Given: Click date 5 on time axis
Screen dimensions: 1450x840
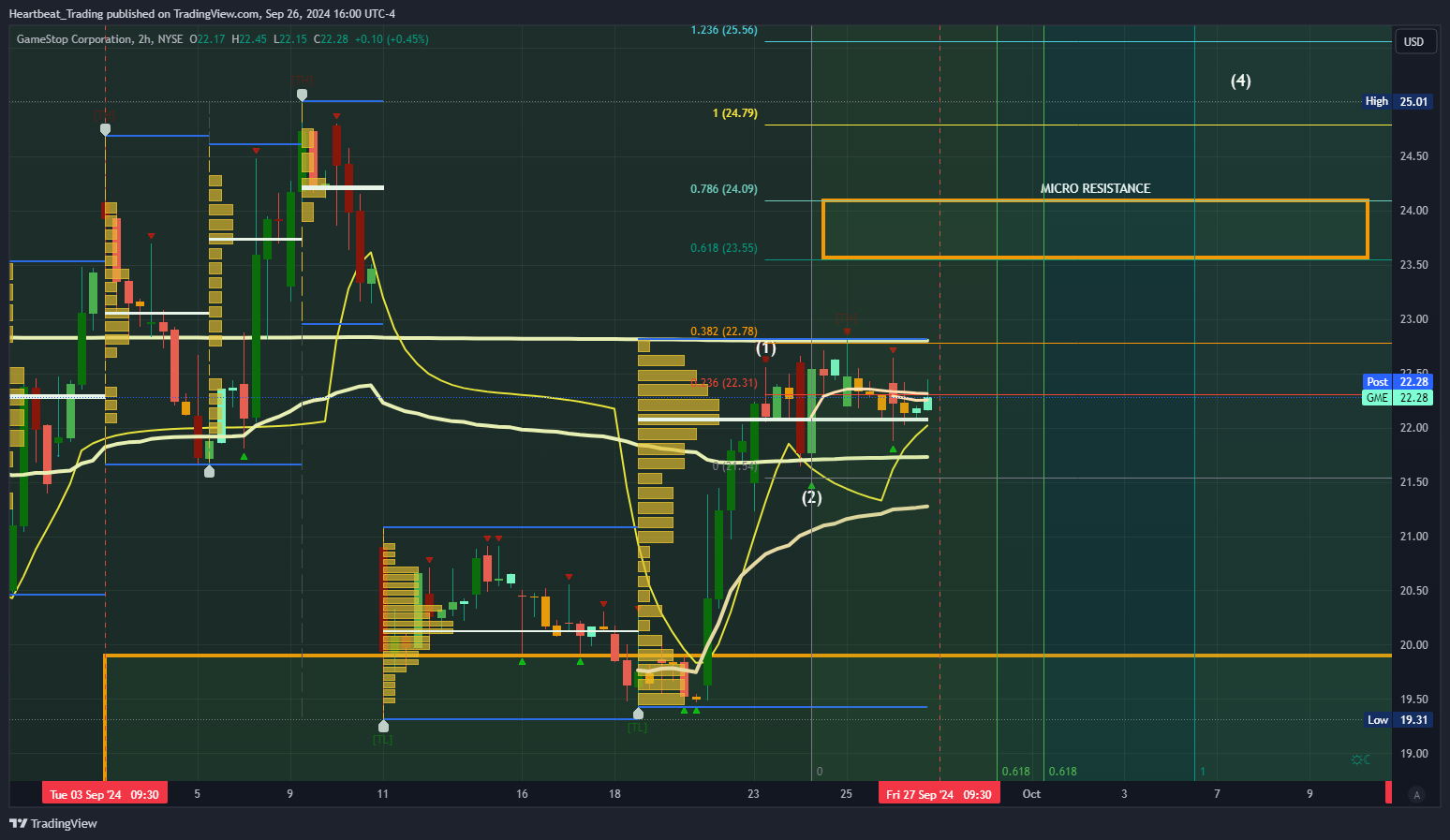Looking at the screenshot, I should pyautogui.click(x=197, y=794).
